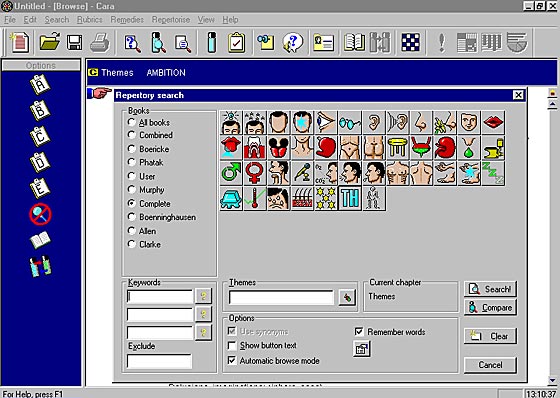Viewport: 560px width, 398px height.
Task: Click the clock in the status bar
Action: (x=541, y=394)
